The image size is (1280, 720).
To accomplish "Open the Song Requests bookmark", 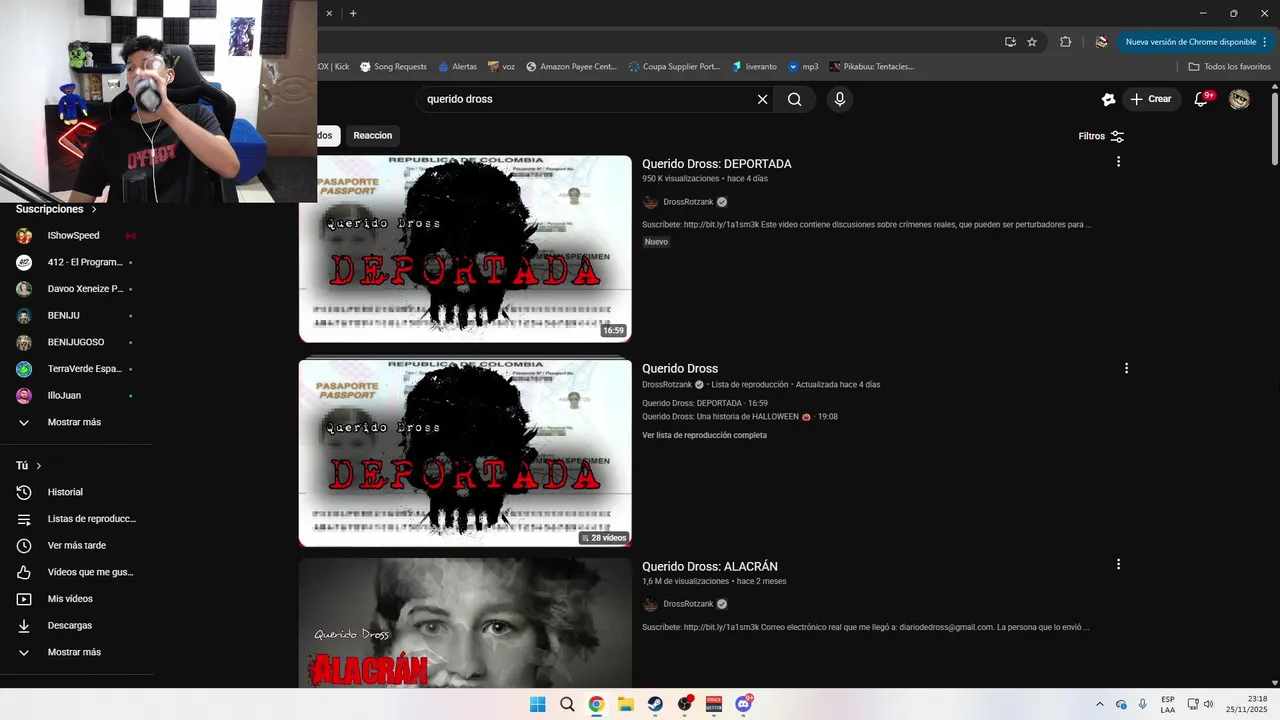I will (393, 67).
